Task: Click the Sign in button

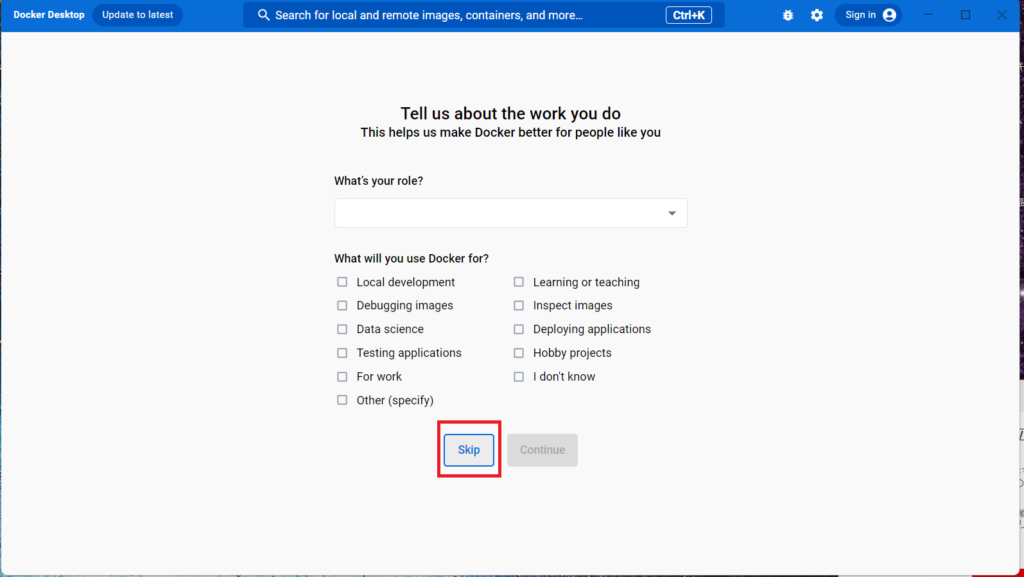Action: coord(868,15)
